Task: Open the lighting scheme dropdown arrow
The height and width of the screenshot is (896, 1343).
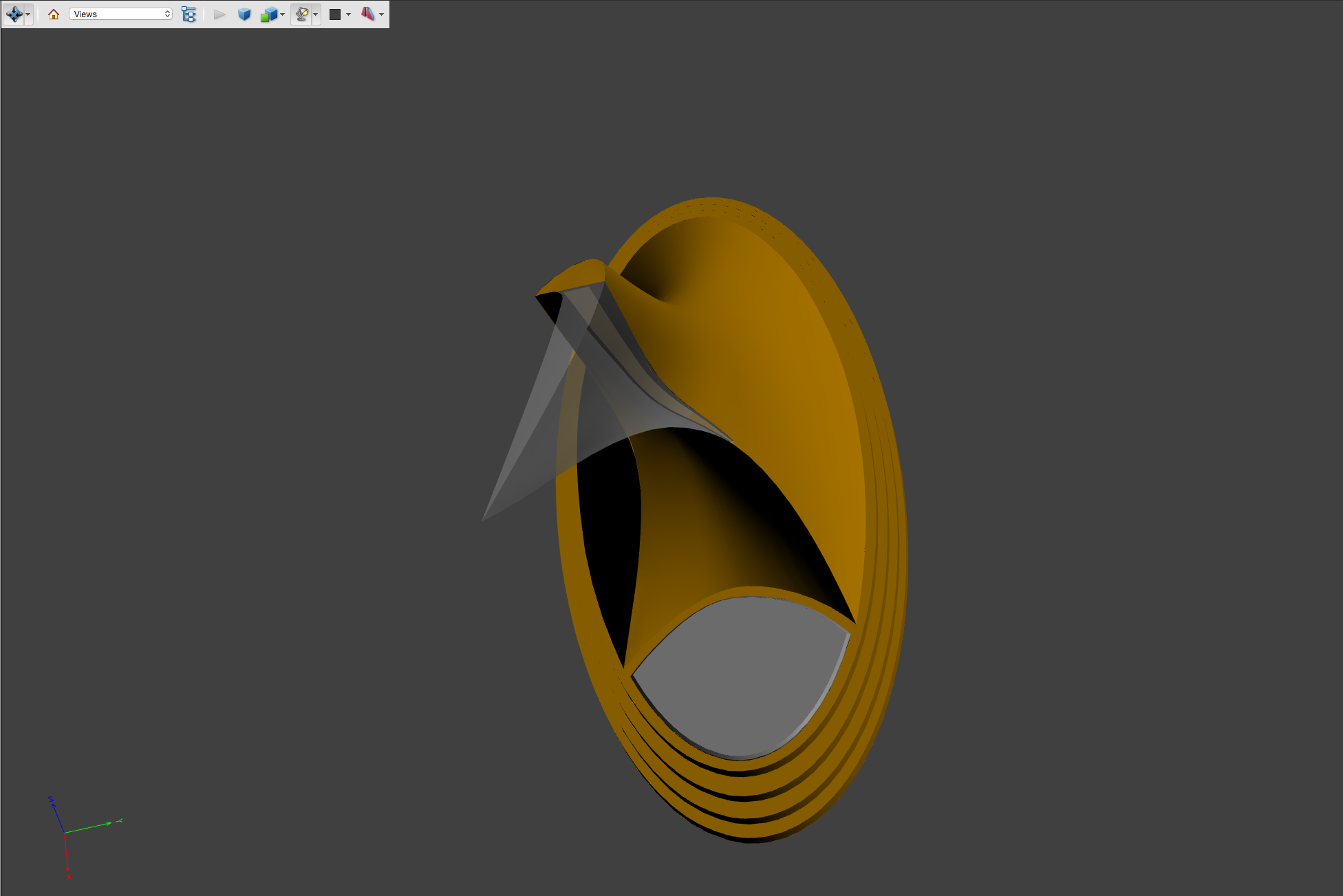Action: 316,14
